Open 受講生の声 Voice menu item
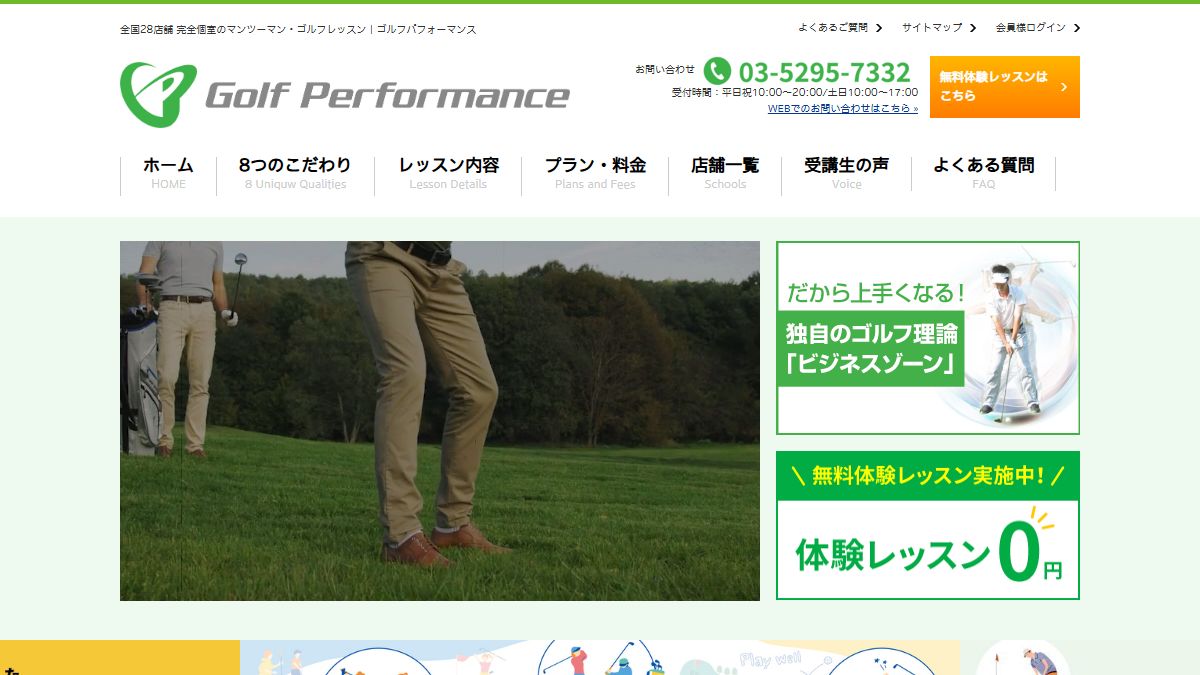The height and width of the screenshot is (675, 1200). pos(846,174)
